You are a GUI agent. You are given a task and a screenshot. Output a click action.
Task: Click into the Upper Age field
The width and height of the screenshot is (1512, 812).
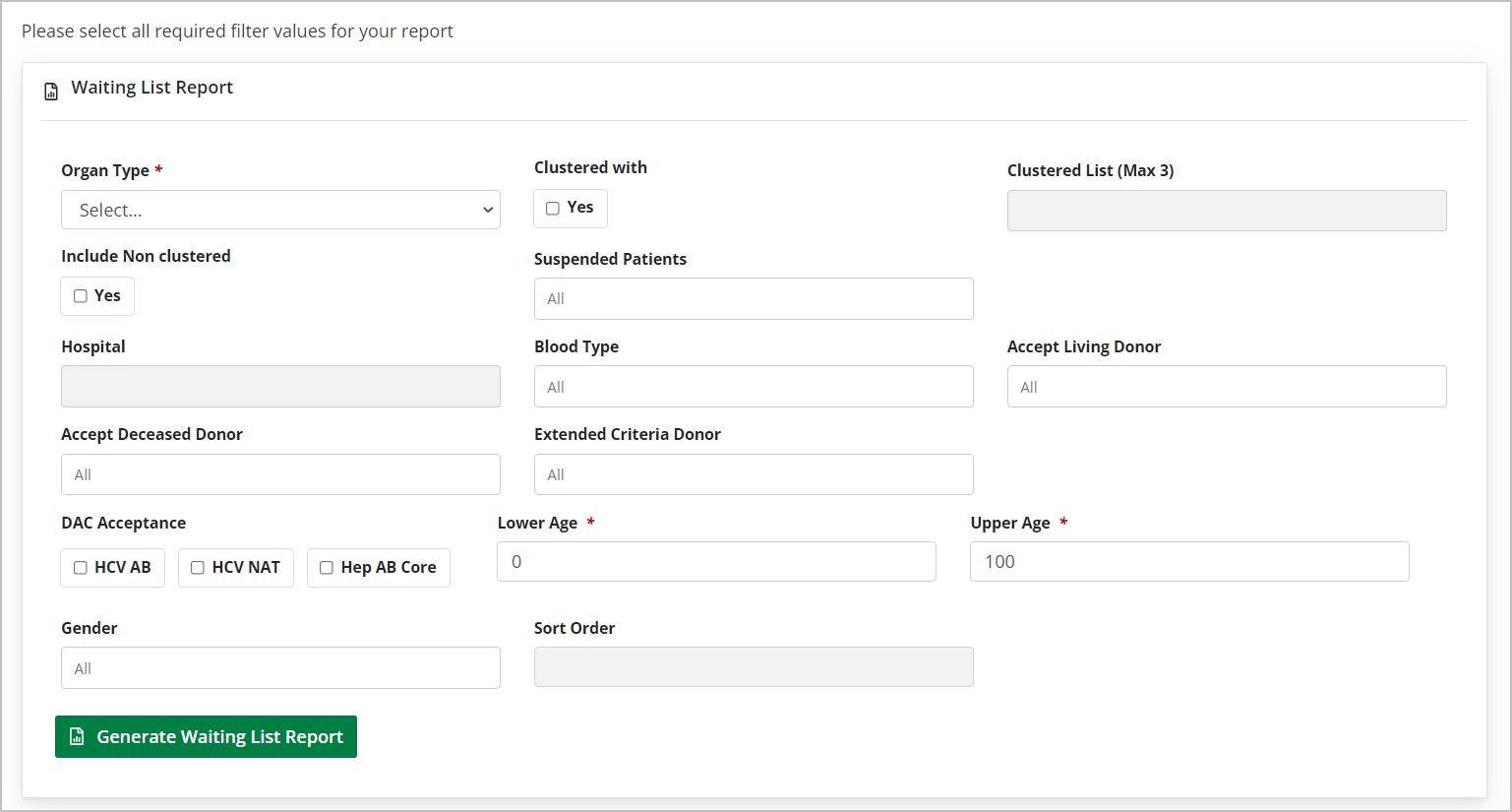coord(1188,561)
